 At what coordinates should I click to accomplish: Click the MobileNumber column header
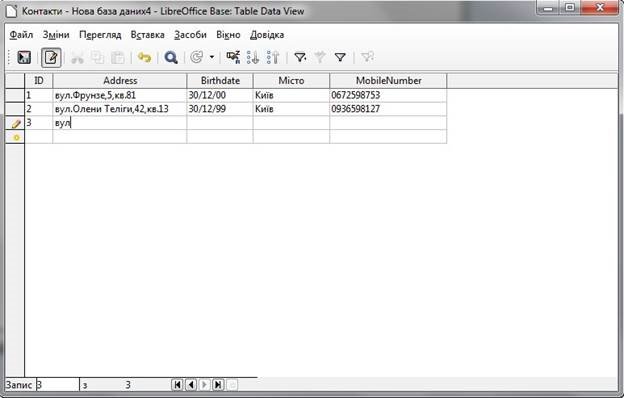coord(388,81)
